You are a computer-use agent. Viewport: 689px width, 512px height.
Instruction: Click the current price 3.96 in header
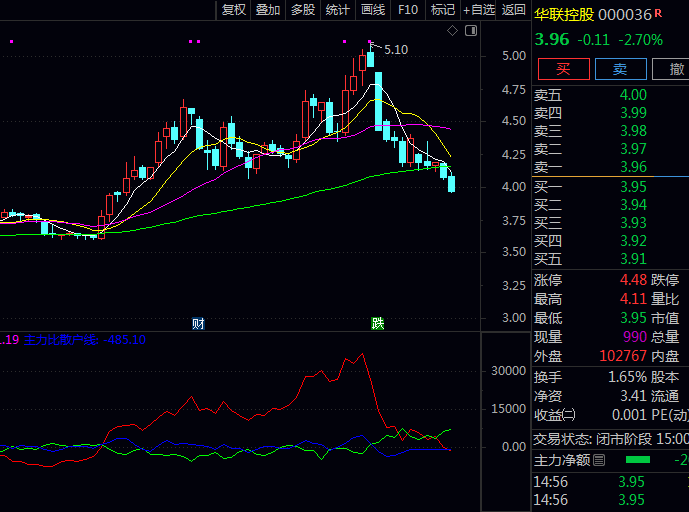click(551, 40)
